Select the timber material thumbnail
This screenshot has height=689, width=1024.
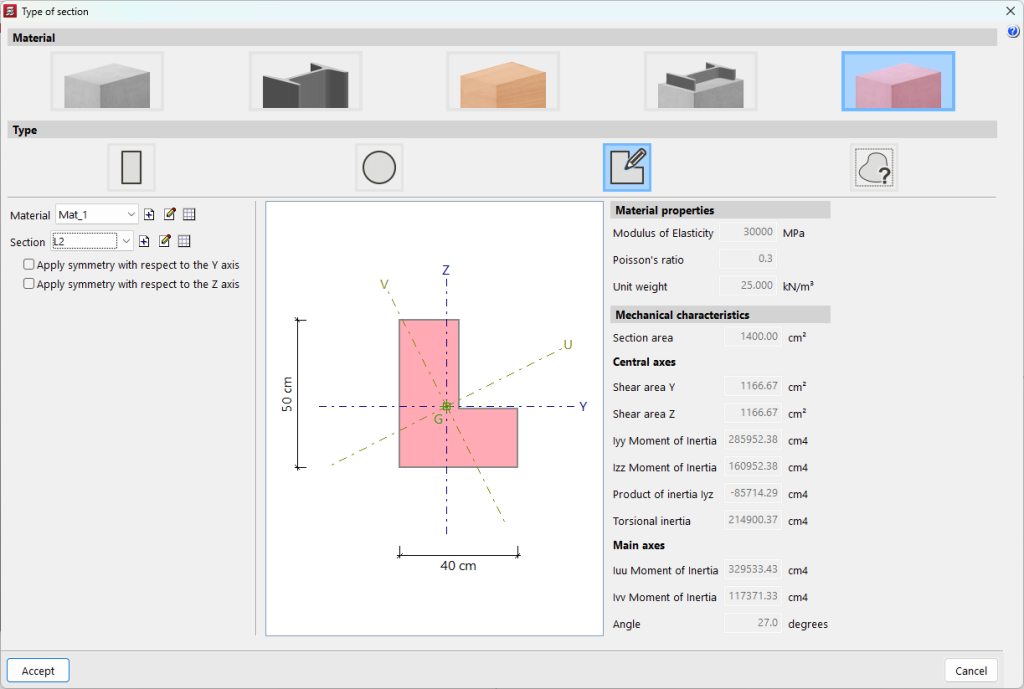502,80
